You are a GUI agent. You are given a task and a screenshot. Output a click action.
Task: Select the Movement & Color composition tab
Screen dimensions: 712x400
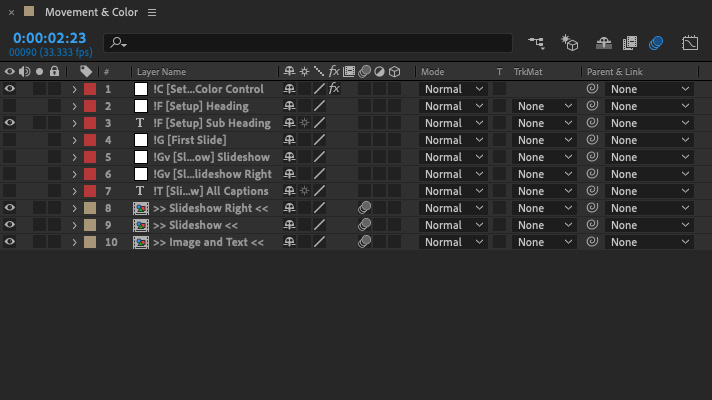(x=91, y=12)
